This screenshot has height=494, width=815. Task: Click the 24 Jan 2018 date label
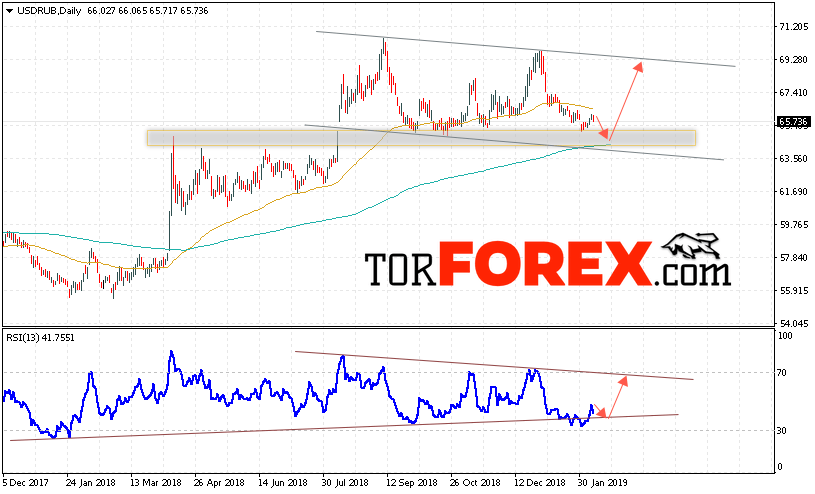[91, 483]
